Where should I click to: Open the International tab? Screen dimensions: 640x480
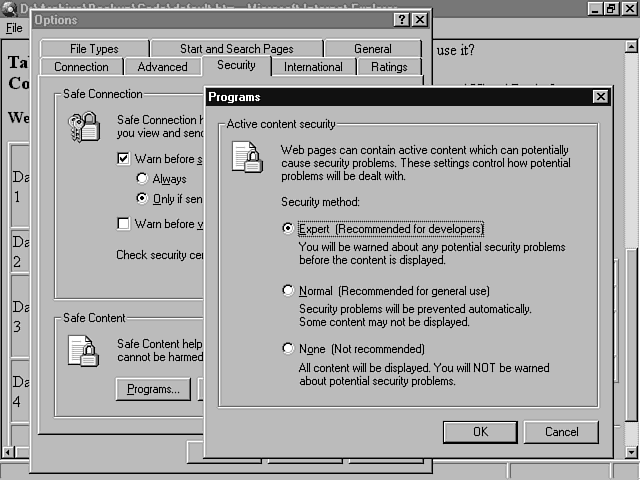(313, 67)
